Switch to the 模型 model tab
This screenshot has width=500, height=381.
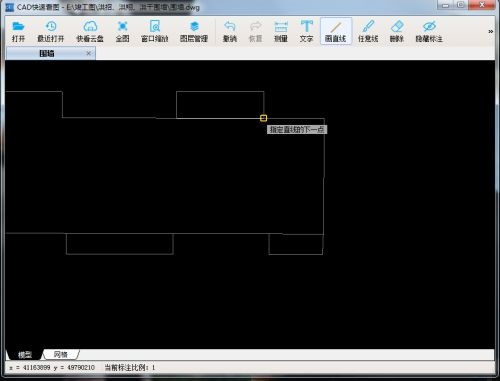(x=25, y=354)
